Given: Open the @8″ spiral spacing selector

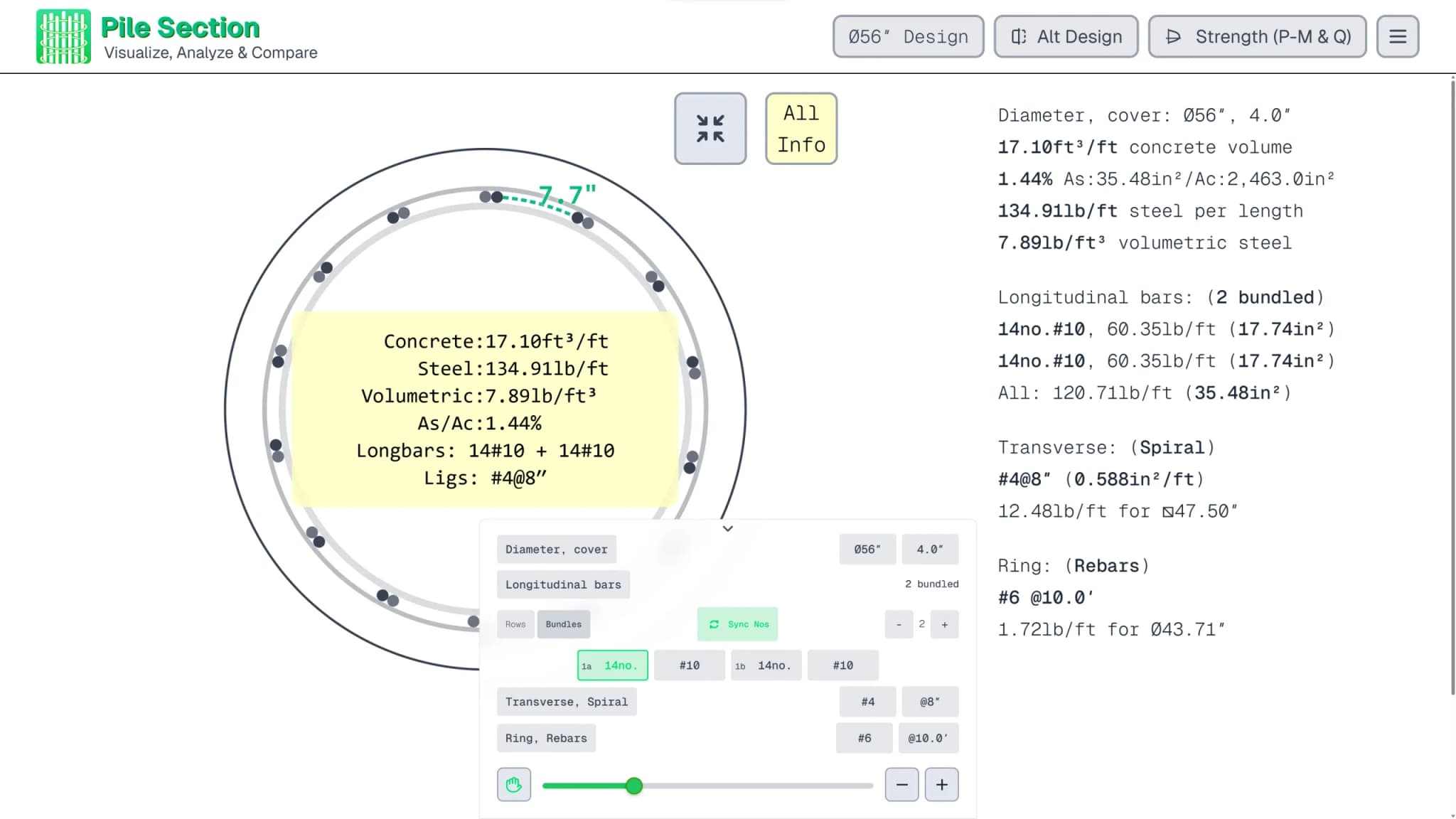Looking at the screenshot, I should tap(930, 702).
